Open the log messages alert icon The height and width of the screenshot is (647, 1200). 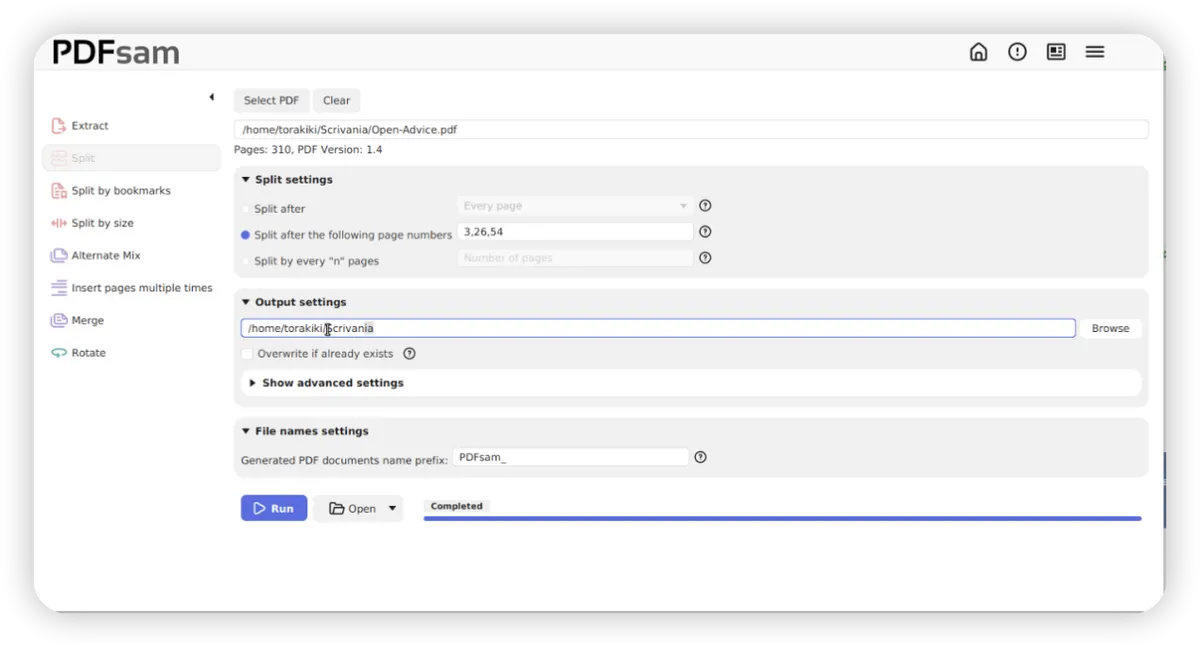click(x=1017, y=52)
